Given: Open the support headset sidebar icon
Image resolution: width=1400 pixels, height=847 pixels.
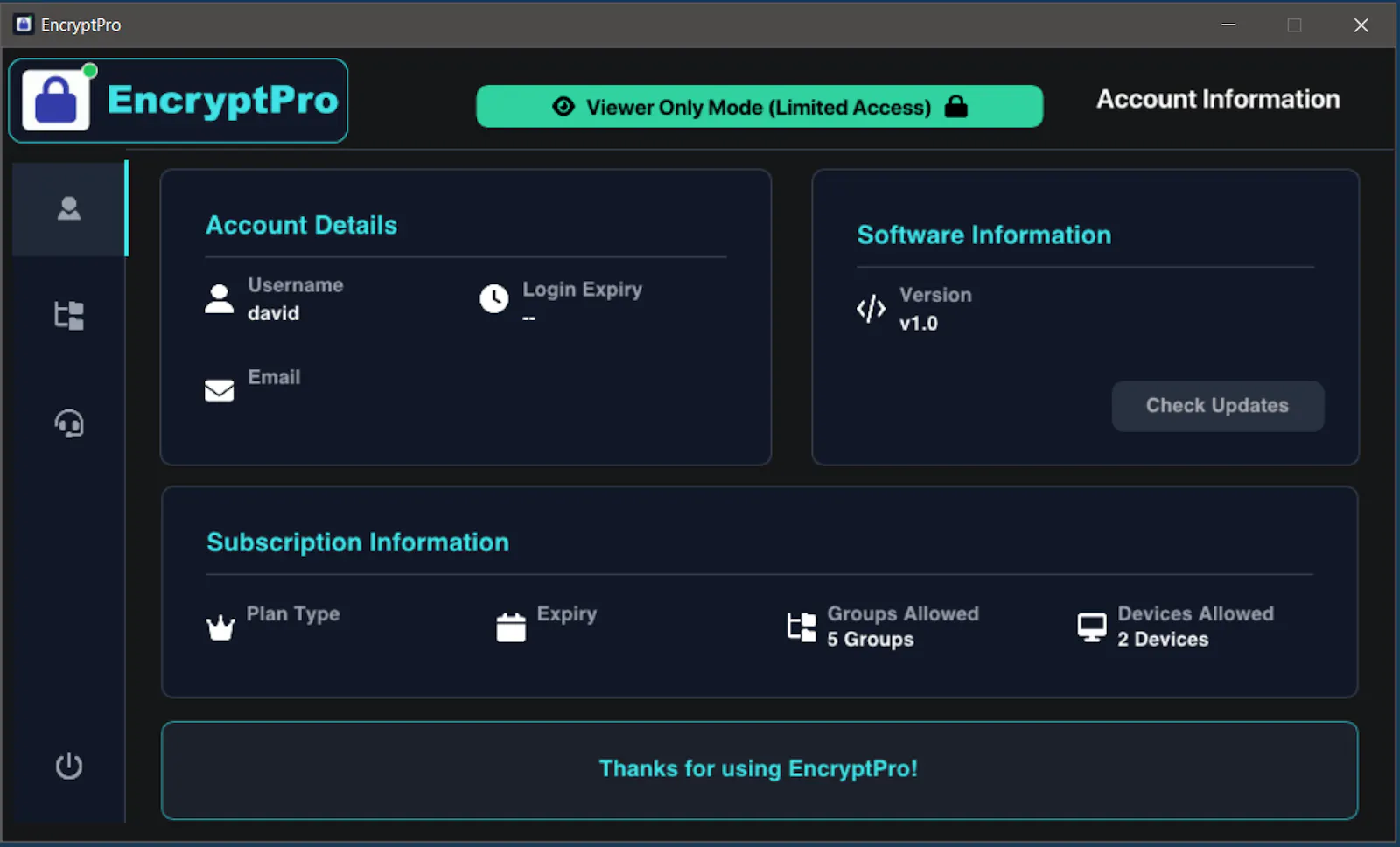Looking at the screenshot, I should tap(69, 423).
